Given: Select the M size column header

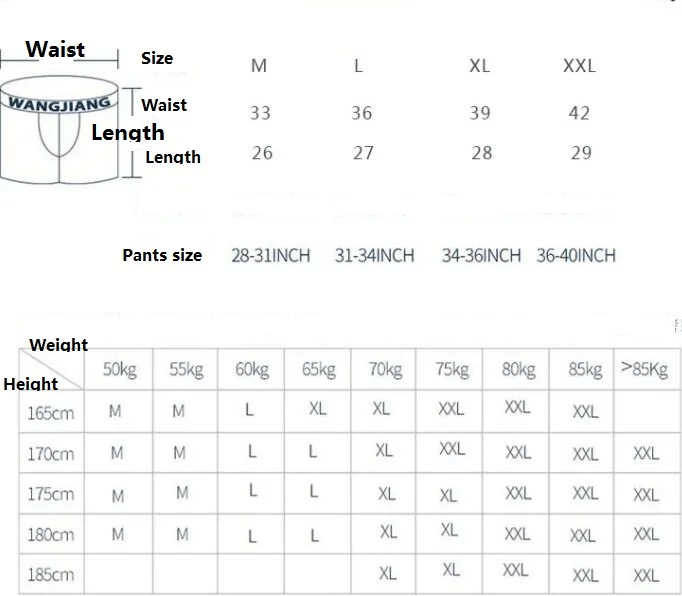Looking at the screenshot, I should tap(259, 66).
